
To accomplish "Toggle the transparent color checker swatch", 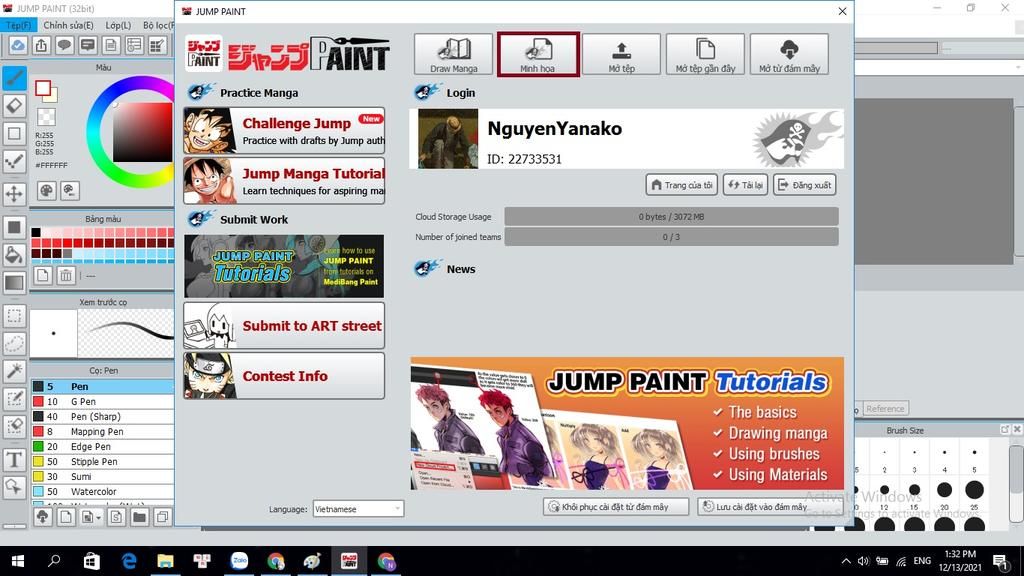I will pyautogui.click(x=46, y=117).
